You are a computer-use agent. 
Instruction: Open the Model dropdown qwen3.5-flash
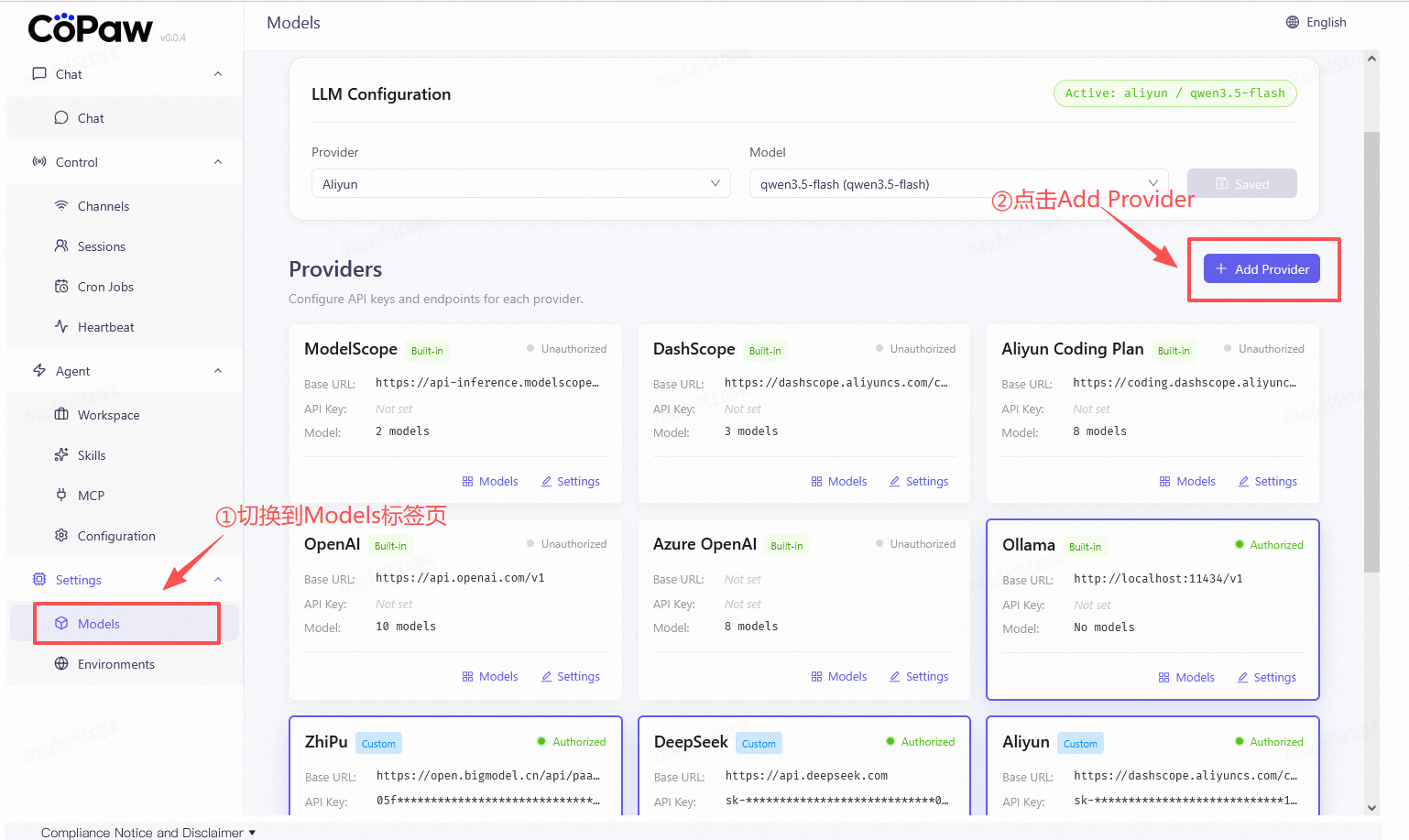(x=958, y=184)
